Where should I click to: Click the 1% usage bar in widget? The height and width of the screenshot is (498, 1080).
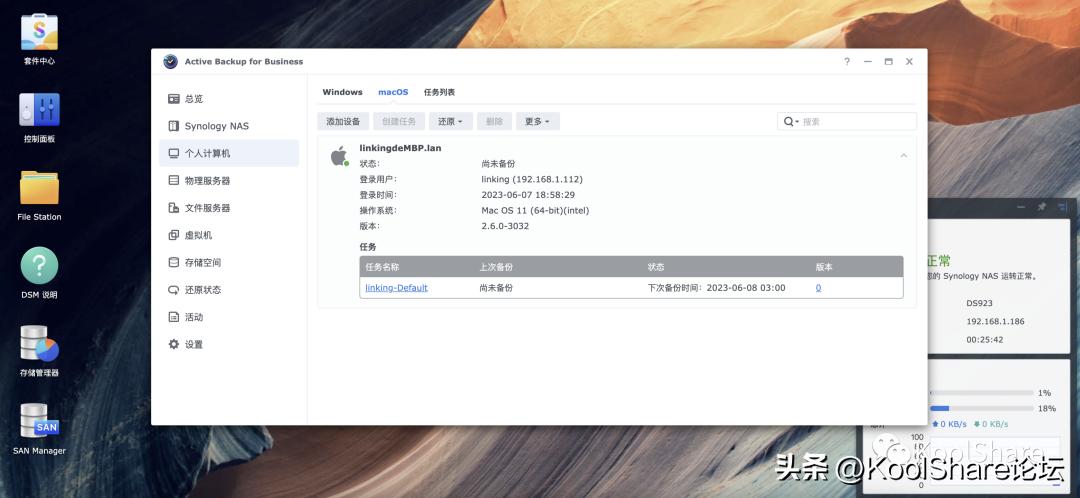(981, 393)
